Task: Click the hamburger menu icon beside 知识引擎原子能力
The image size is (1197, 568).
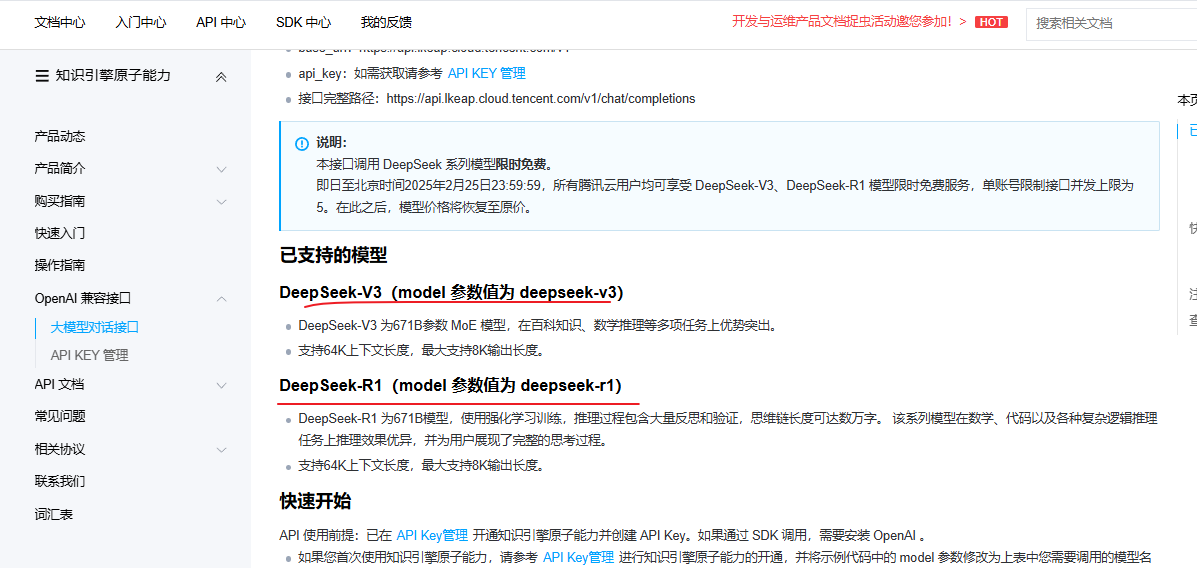Action: pyautogui.click(x=42, y=76)
